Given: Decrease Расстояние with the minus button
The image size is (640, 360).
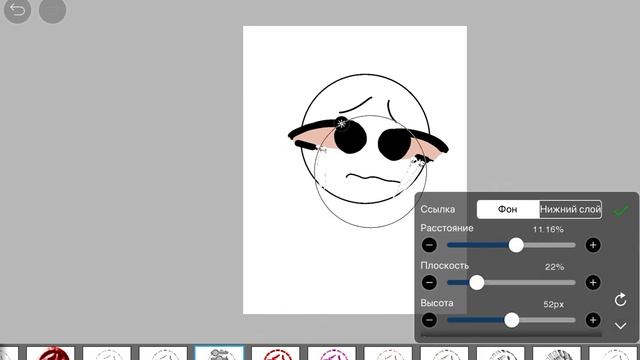Looking at the screenshot, I should (x=429, y=245).
